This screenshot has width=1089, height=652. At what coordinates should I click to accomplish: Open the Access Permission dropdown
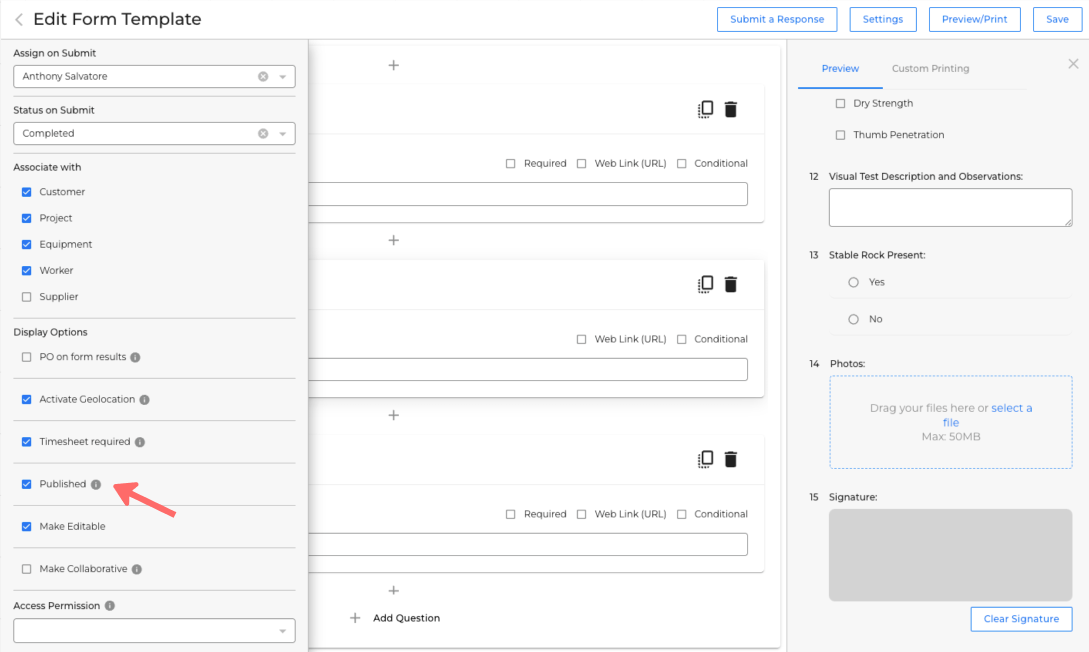click(x=154, y=631)
